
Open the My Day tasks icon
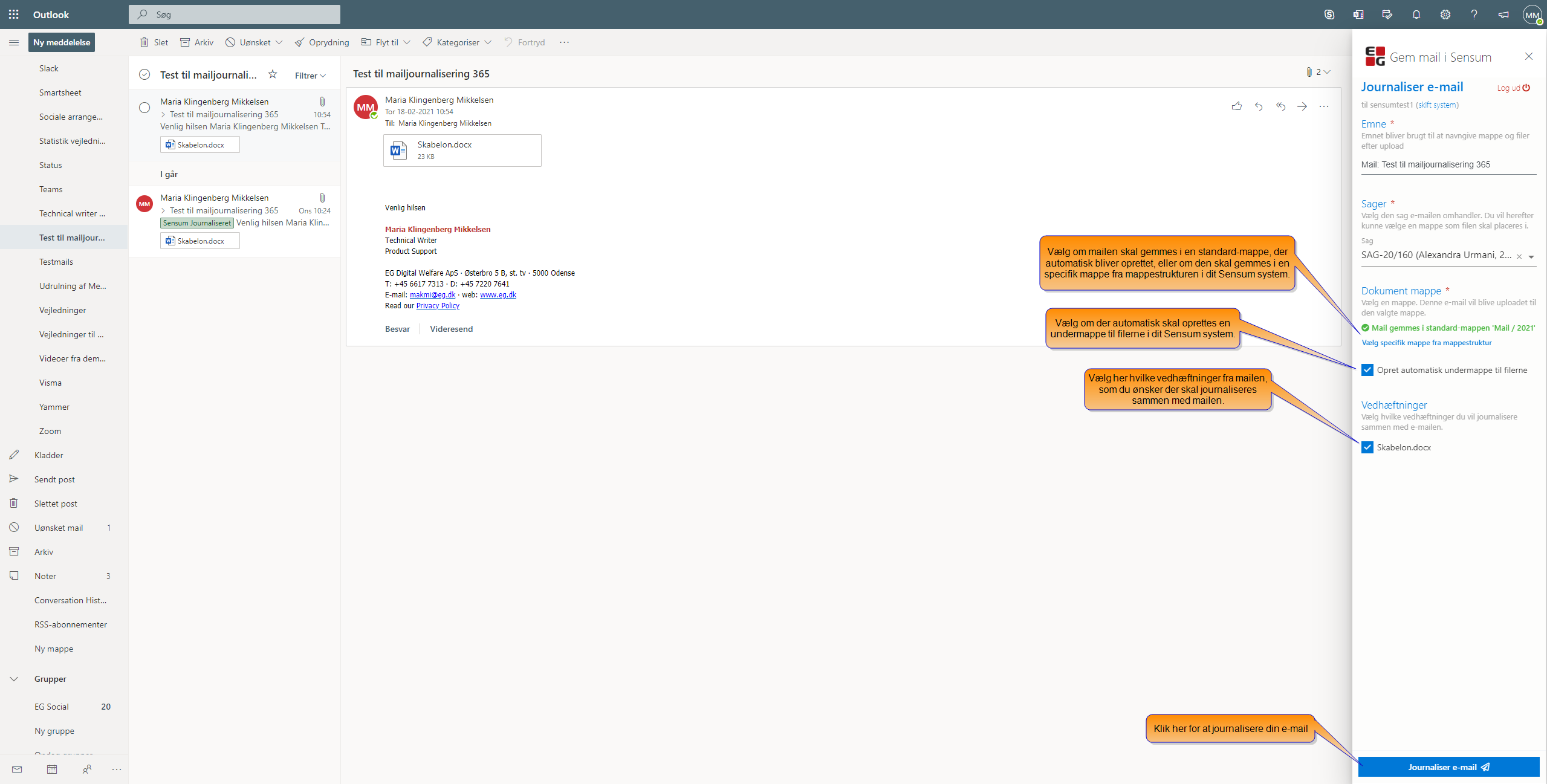pos(1387,15)
